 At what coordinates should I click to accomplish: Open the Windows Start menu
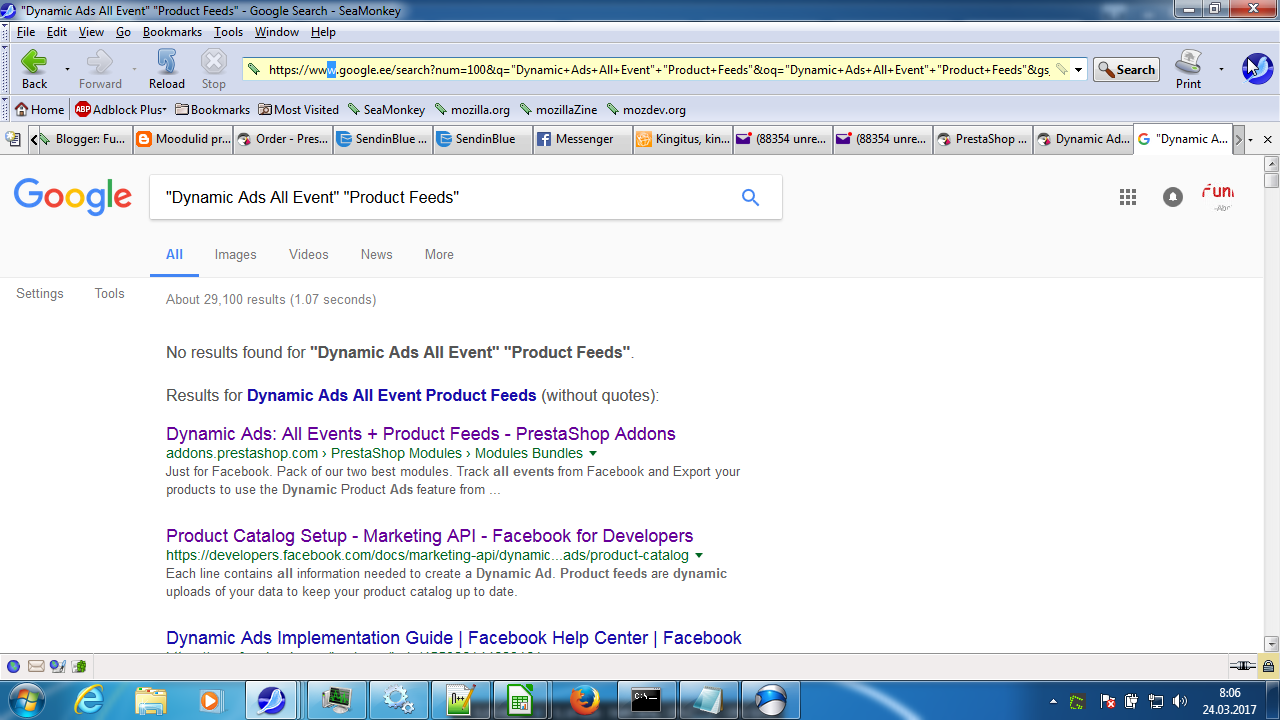coord(26,700)
